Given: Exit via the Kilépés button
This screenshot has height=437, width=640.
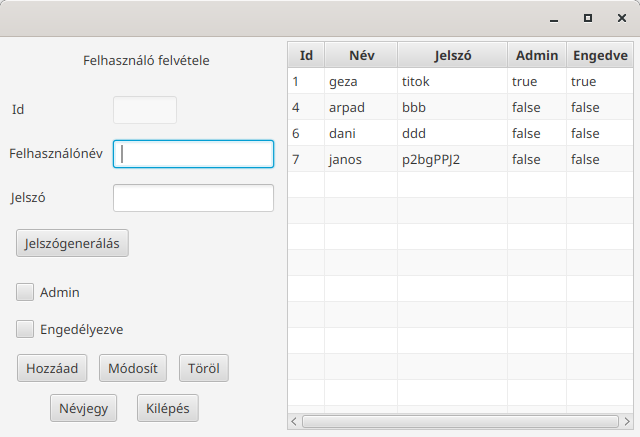Looking at the screenshot, I should point(168,408).
